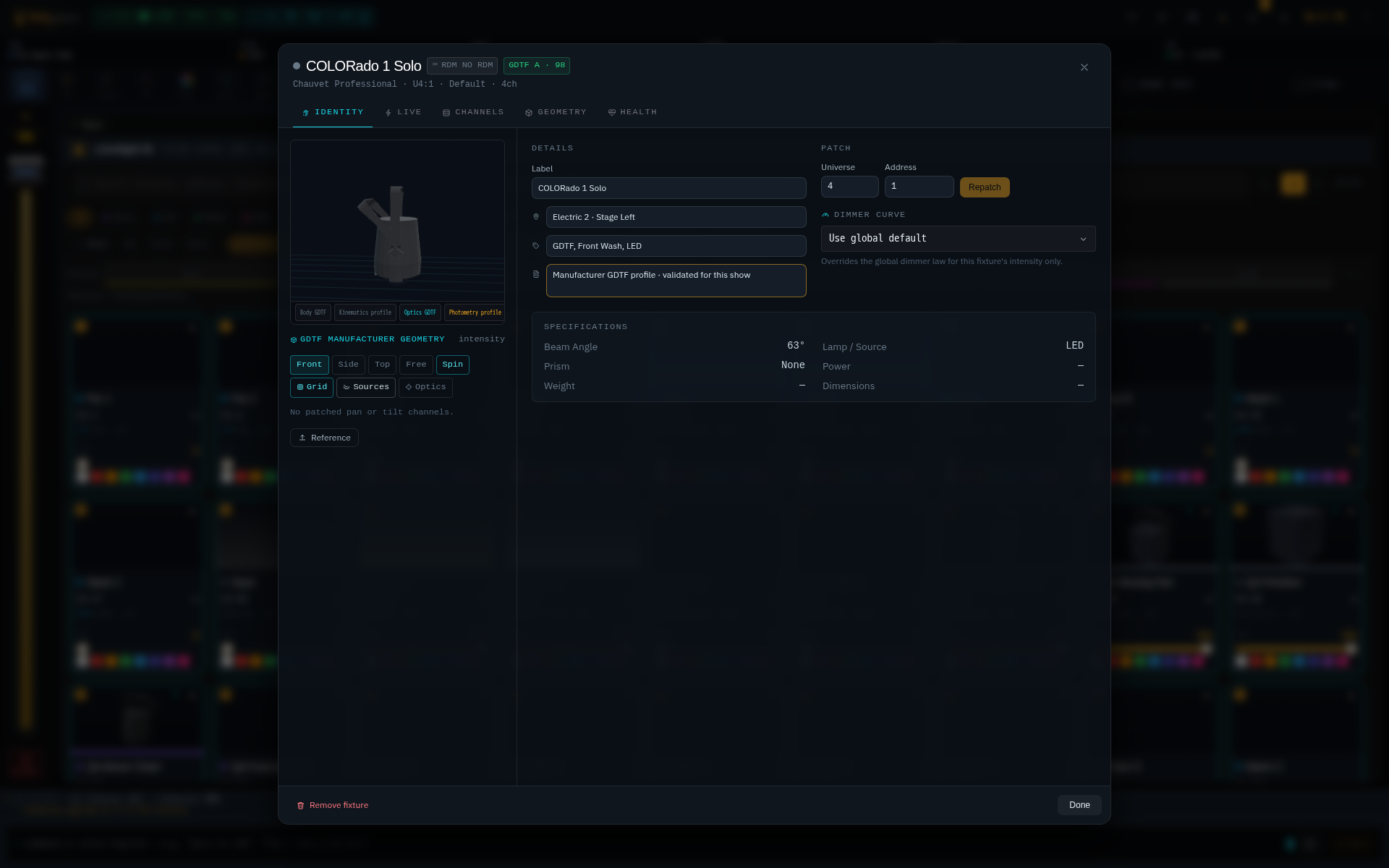The height and width of the screenshot is (868, 1389).
Task: Click the 3D fixture preview thumbnail
Action: pyautogui.click(x=397, y=221)
